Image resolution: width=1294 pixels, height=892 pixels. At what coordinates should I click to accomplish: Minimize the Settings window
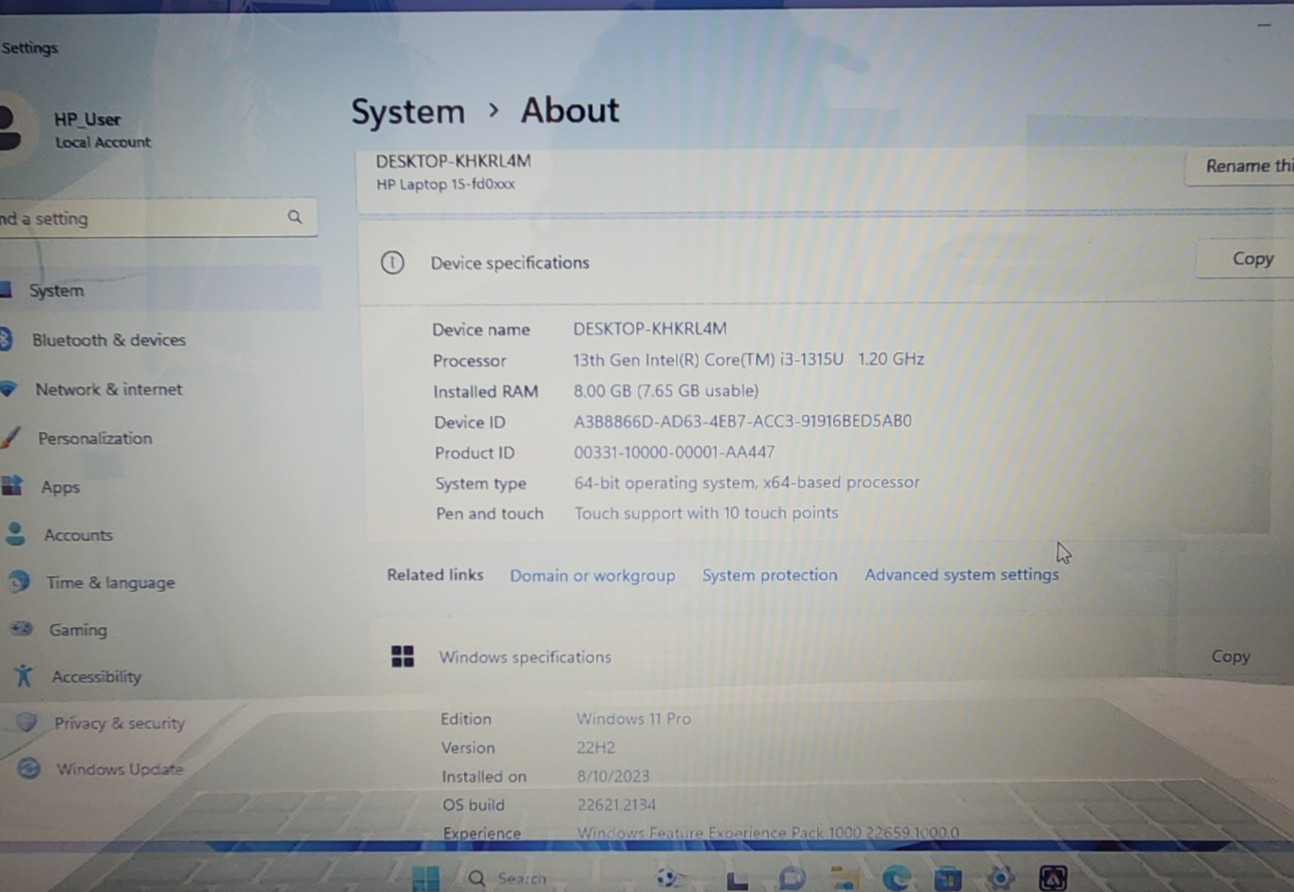1264,25
